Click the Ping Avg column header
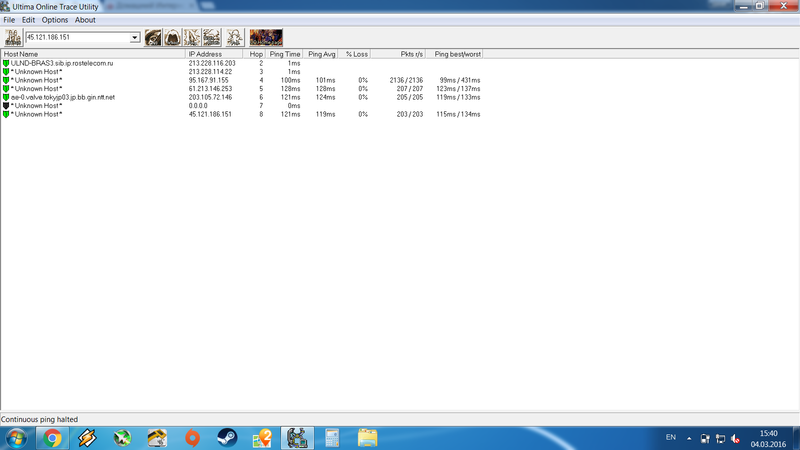The width and height of the screenshot is (800, 450). point(320,54)
